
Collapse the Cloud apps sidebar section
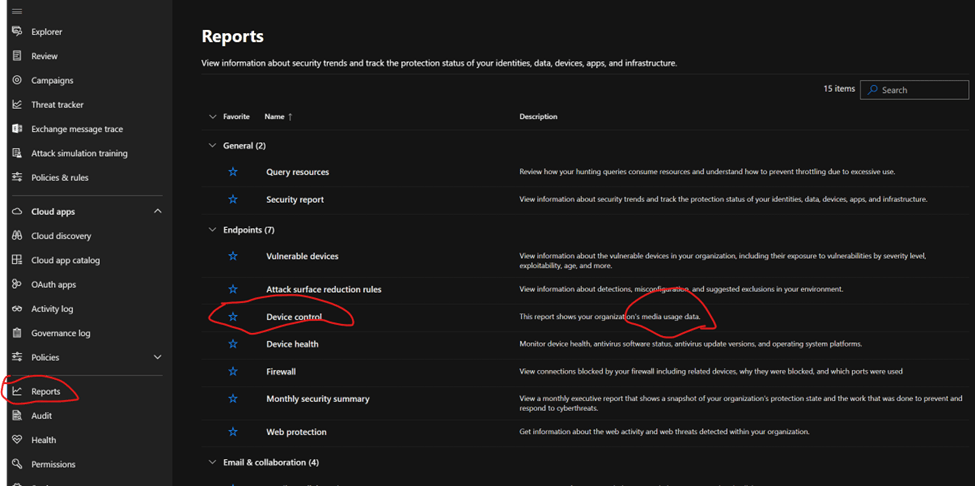157,212
